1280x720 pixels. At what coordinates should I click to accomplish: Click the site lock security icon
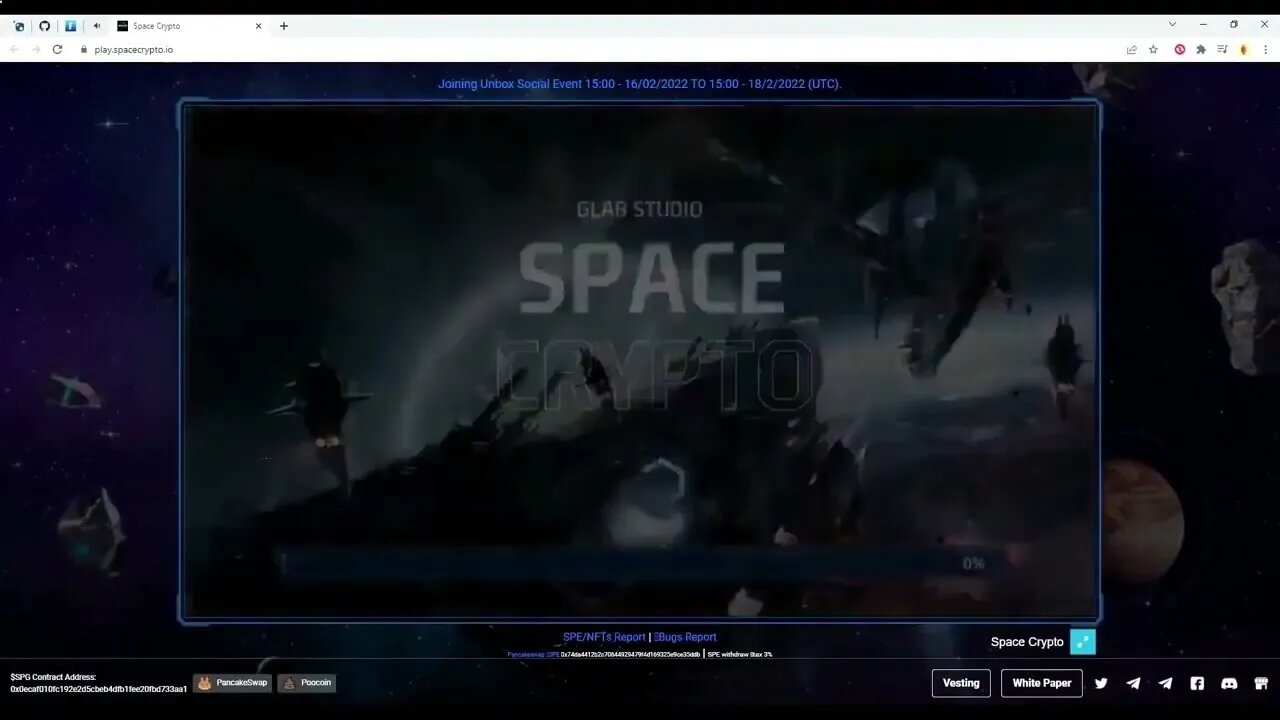84,49
